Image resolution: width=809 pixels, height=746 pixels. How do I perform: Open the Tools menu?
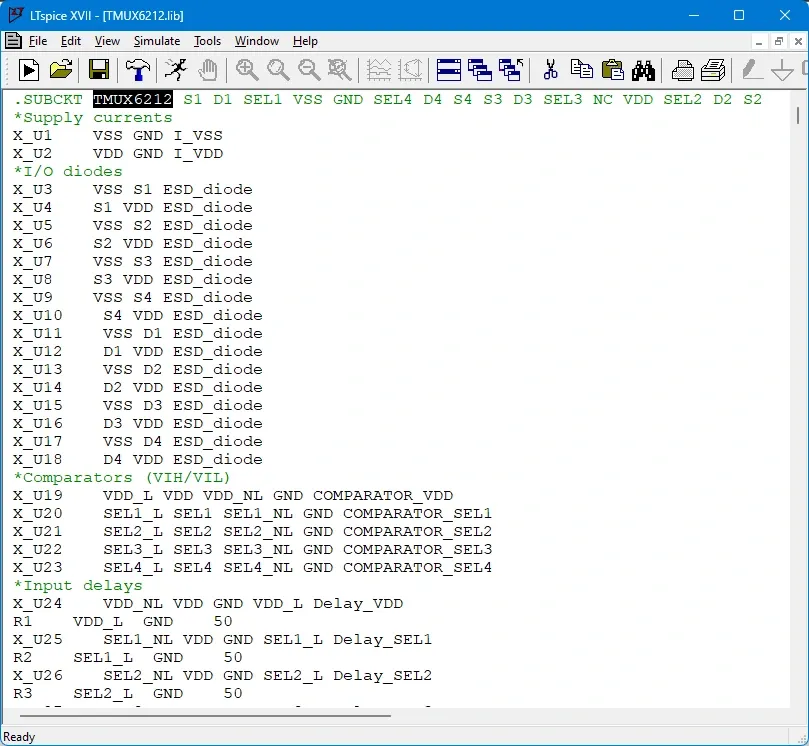coord(207,41)
